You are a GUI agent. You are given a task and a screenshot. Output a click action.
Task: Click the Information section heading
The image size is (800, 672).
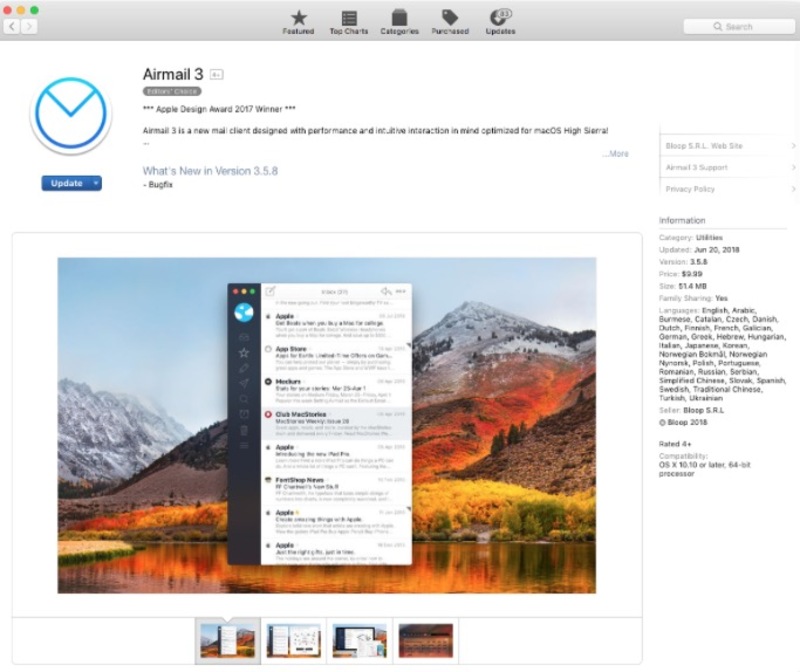682,220
